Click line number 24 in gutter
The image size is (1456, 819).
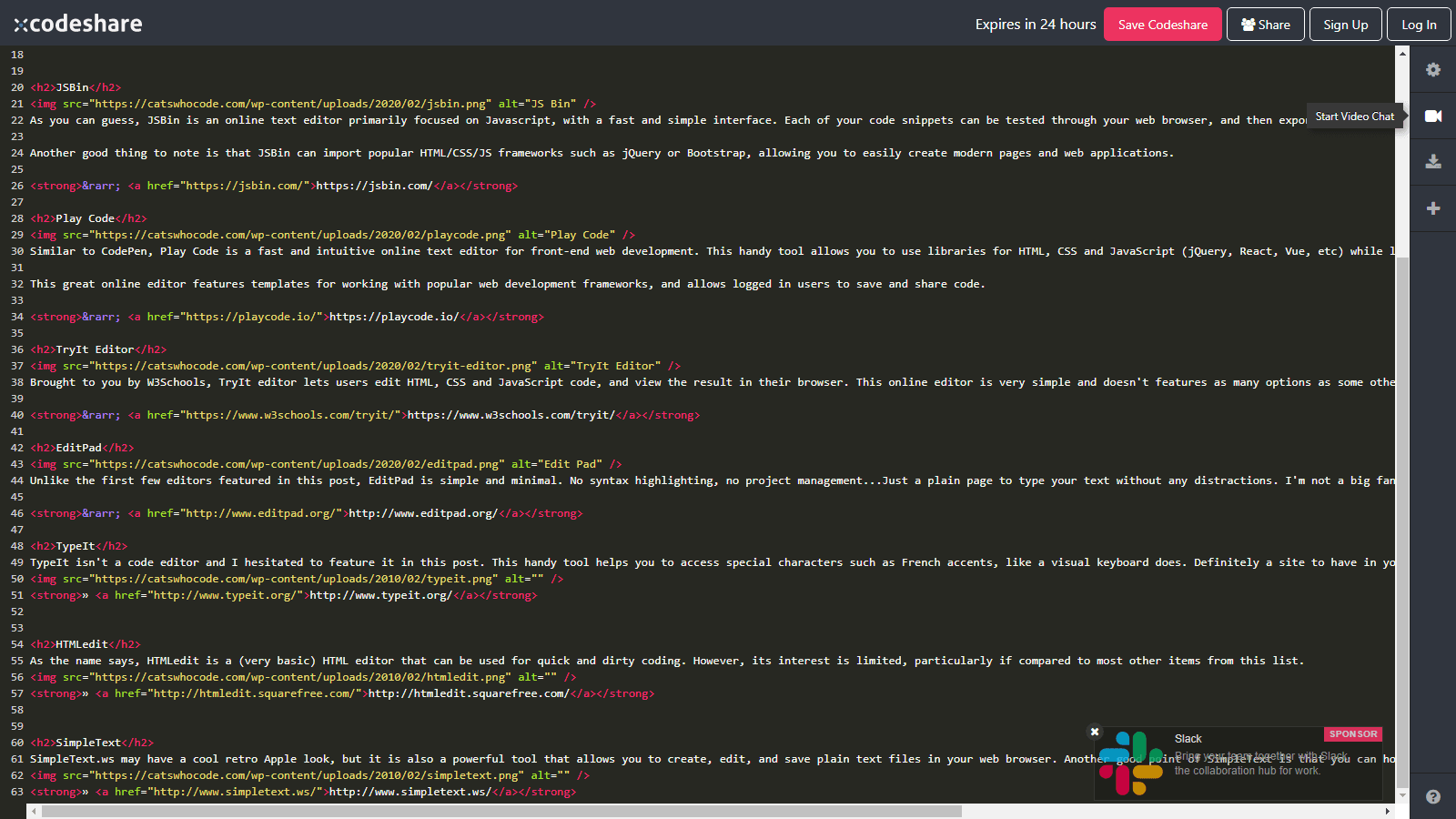point(17,153)
